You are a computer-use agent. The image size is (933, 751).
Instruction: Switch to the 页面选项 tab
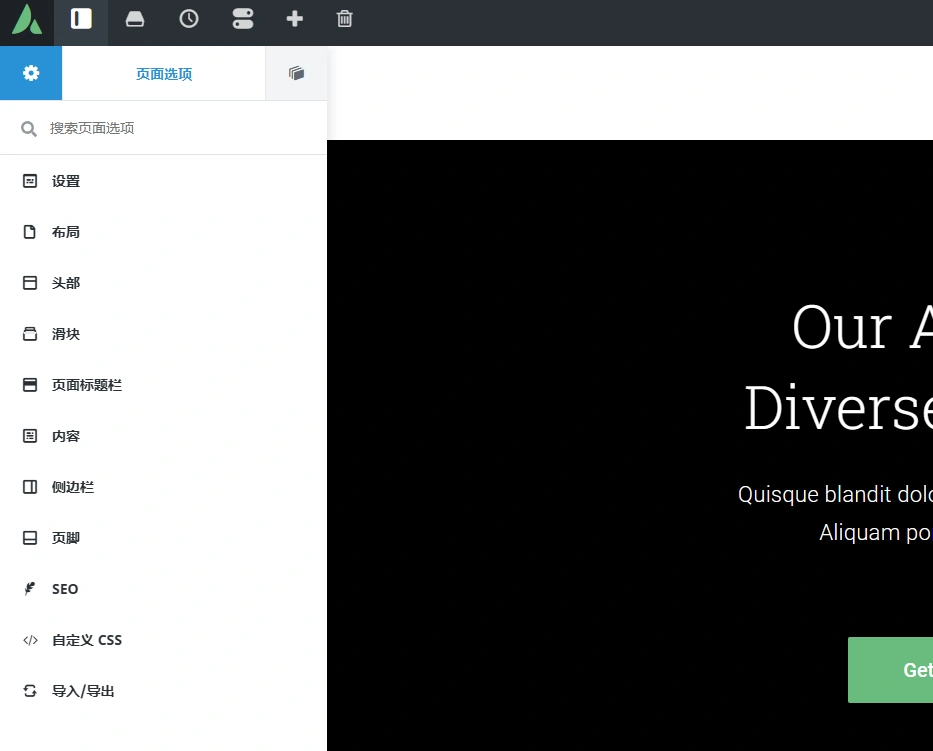(x=163, y=72)
